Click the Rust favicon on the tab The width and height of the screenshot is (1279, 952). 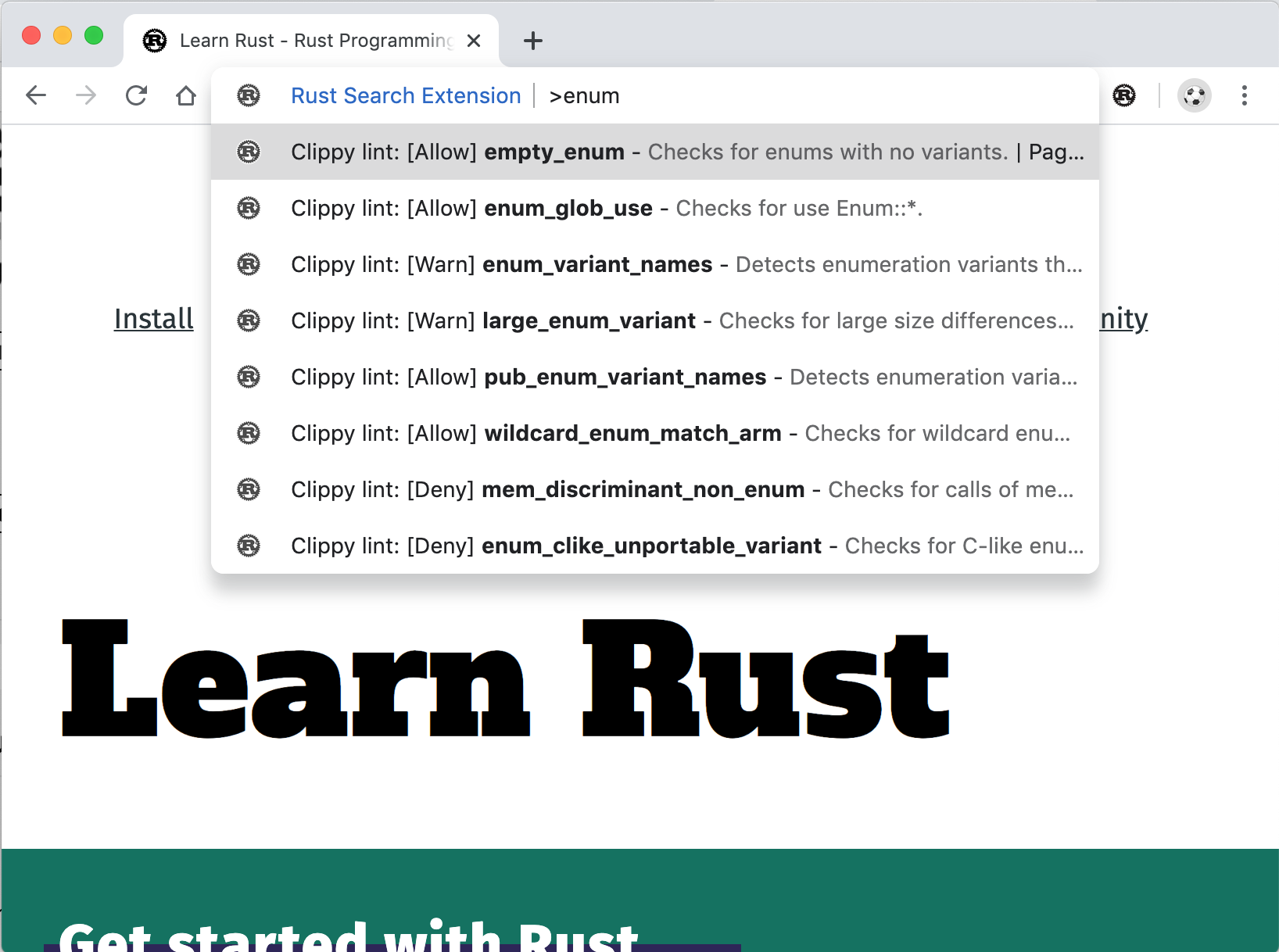click(155, 41)
